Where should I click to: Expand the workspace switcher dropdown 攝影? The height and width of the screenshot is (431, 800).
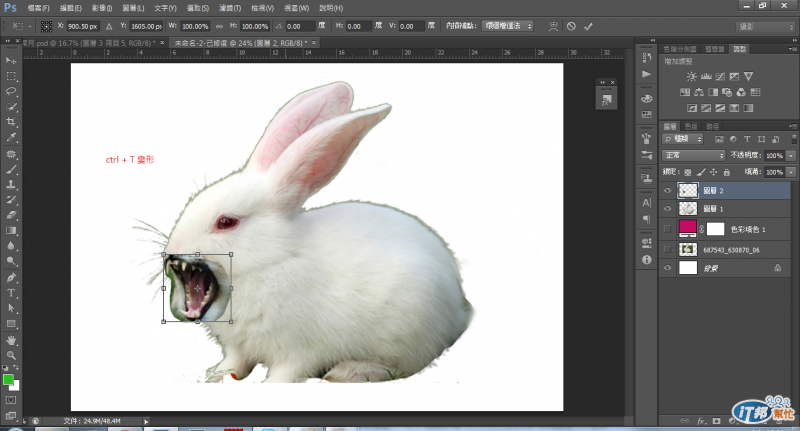(765, 26)
